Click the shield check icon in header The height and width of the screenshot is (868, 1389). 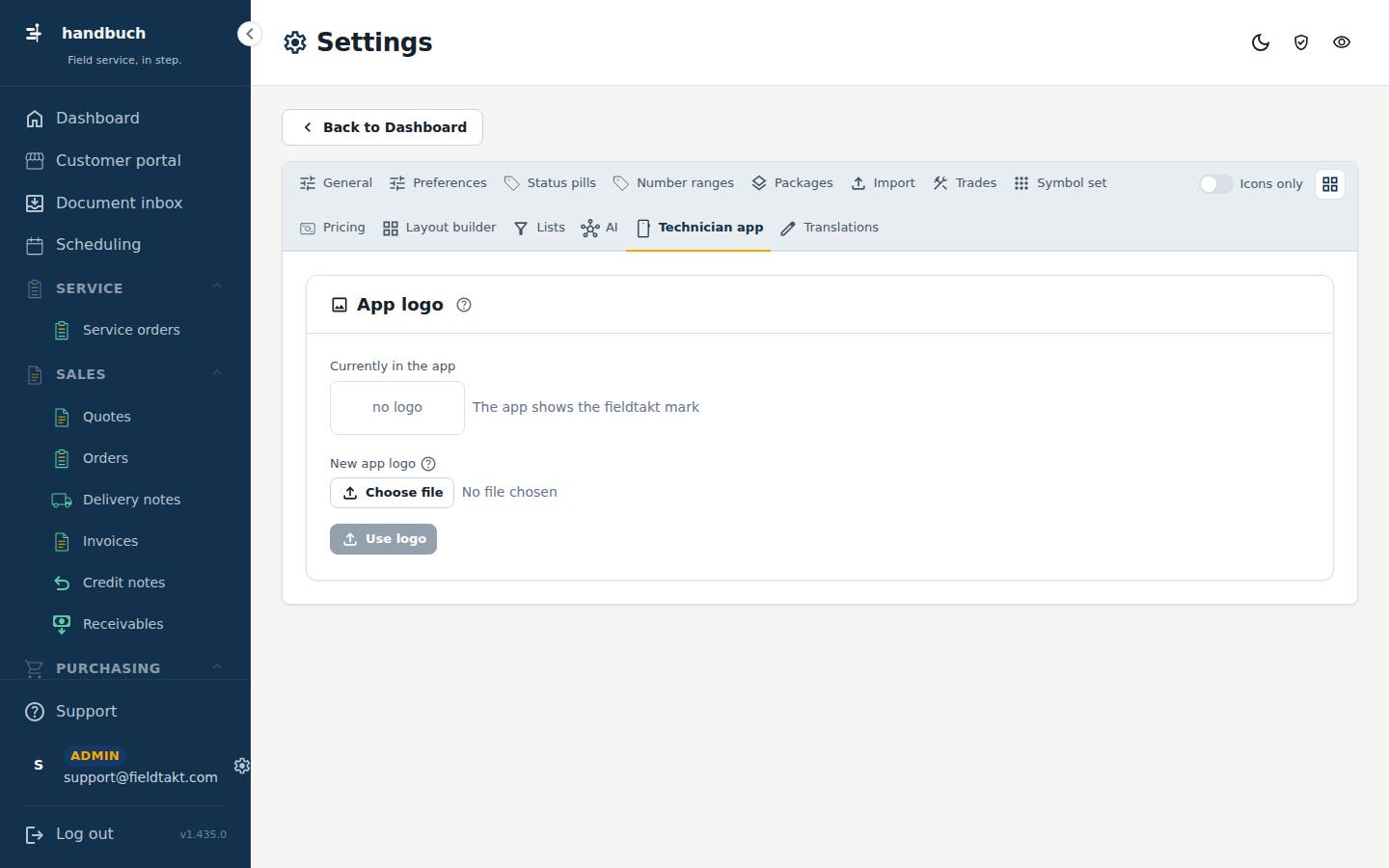(x=1301, y=42)
